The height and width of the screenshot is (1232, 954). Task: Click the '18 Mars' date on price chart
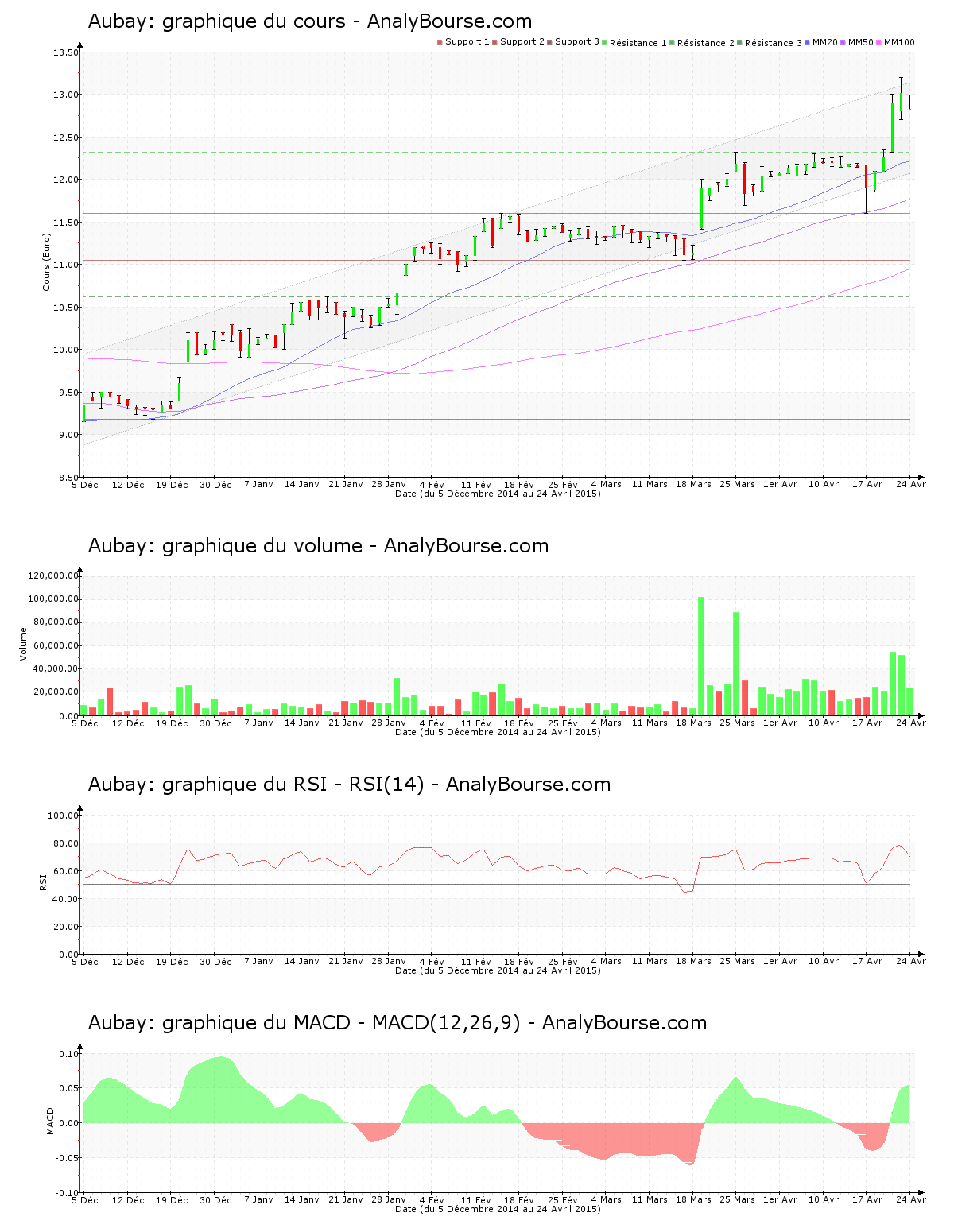click(693, 484)
